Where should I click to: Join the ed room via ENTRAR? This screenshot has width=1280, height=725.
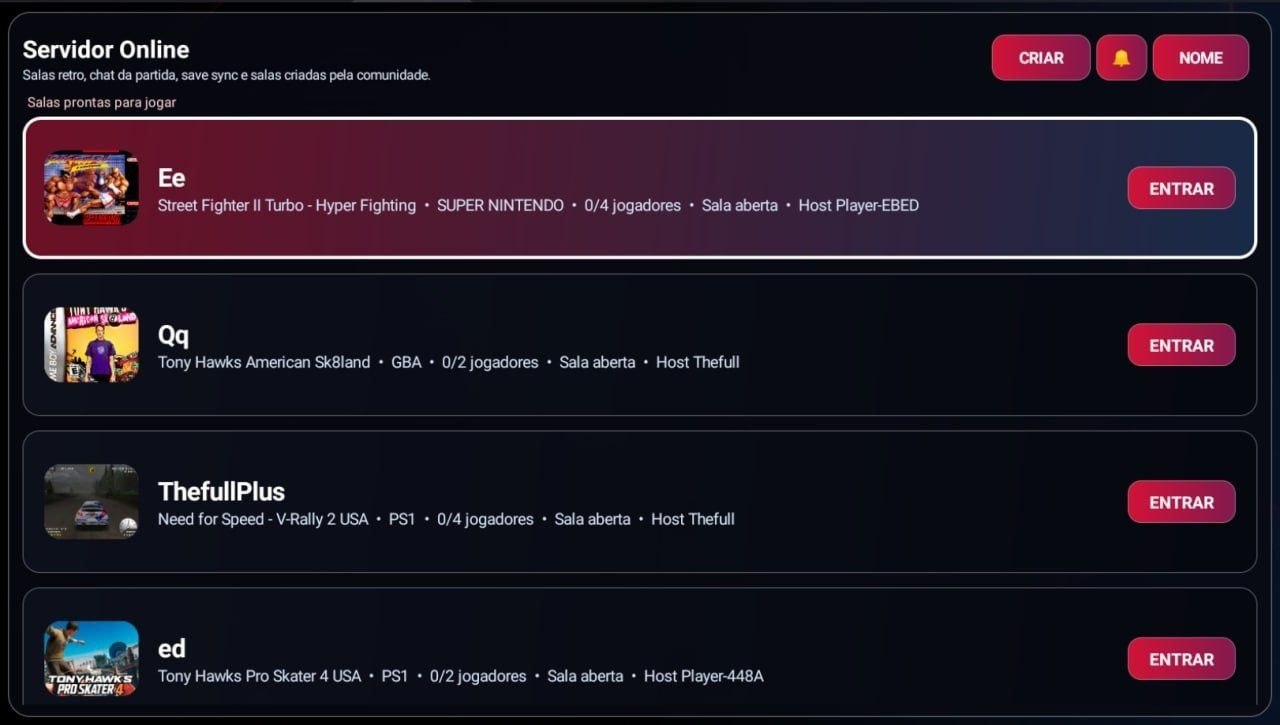click(x=1181, y=659)
